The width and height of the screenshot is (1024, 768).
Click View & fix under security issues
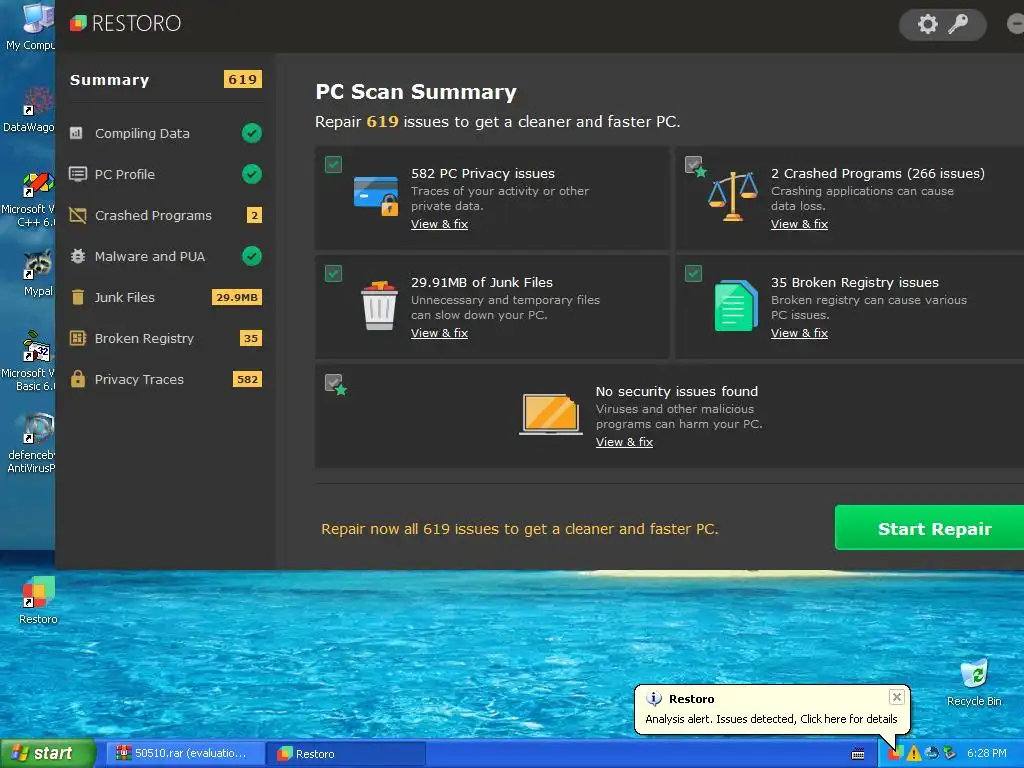(x=624, y=442)
